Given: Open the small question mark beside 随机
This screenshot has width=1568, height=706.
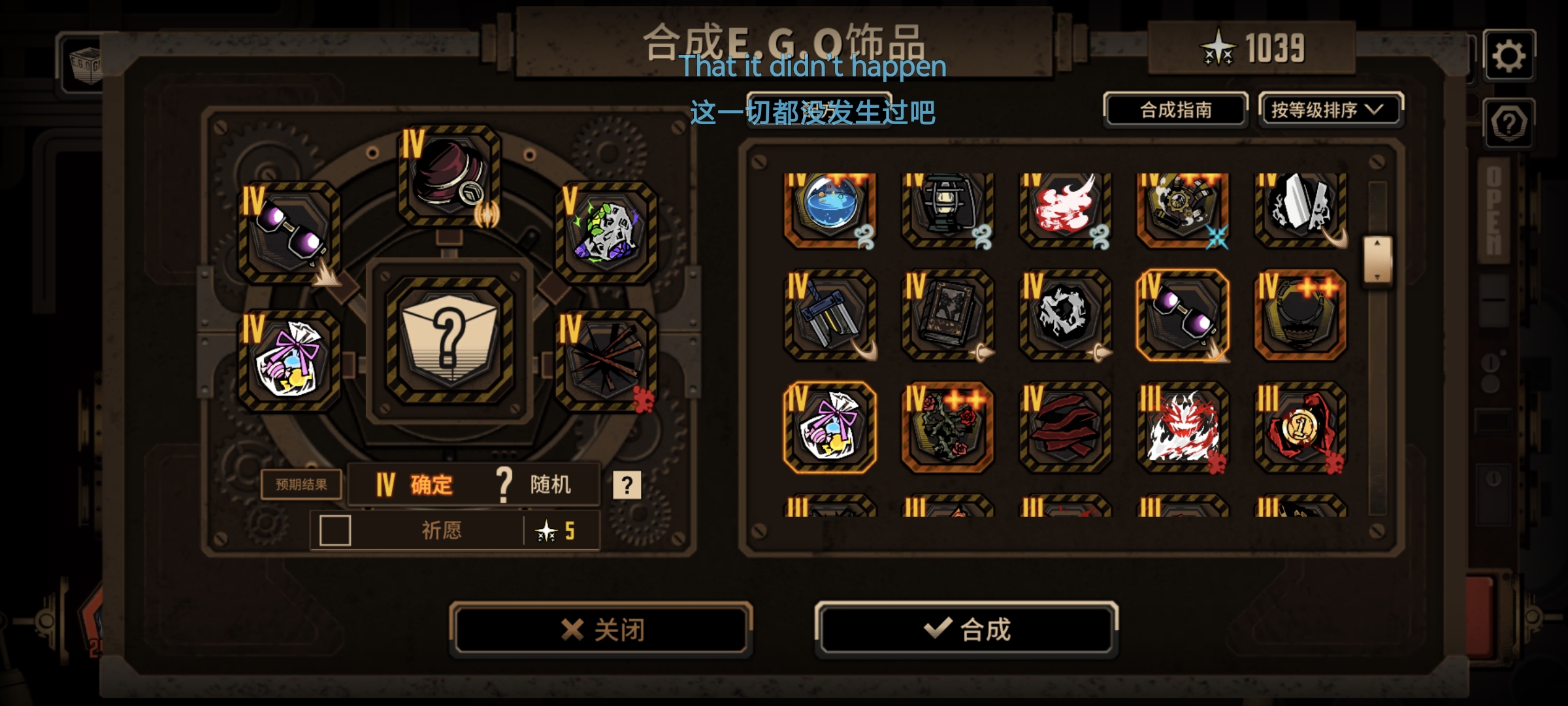Looking at the screenshot, I should [627, 485].
